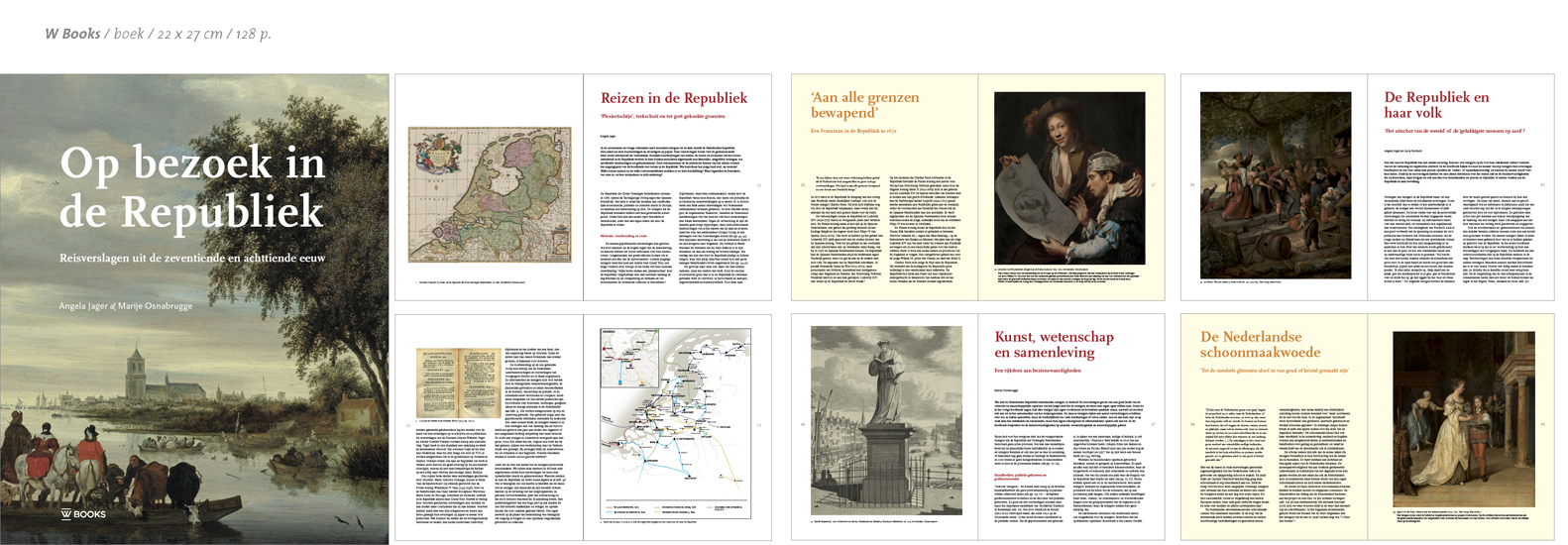Click the travel routes map diagram

click(x=675, y=423)
